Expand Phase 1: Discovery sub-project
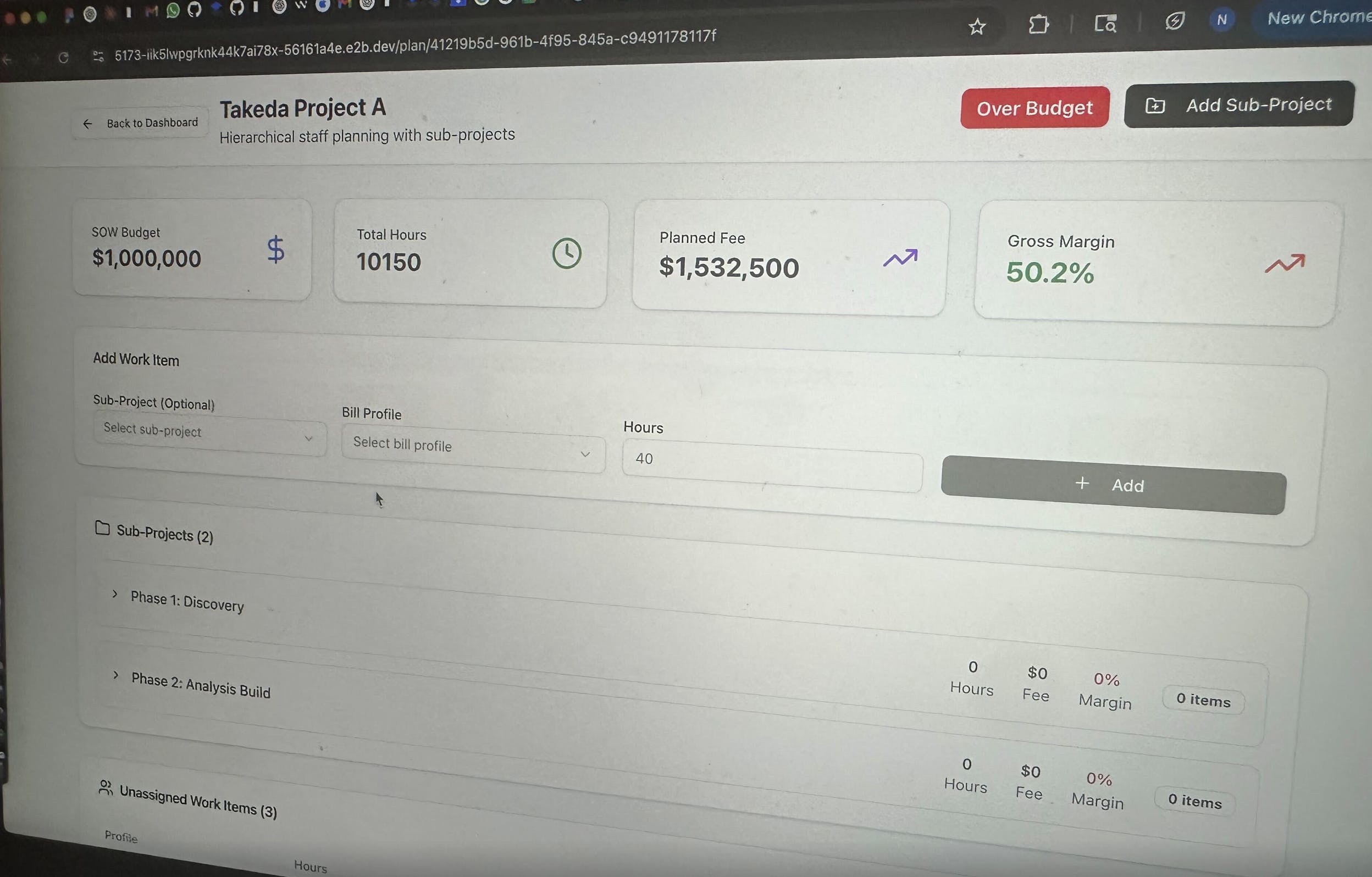 (x=115, y=594)
